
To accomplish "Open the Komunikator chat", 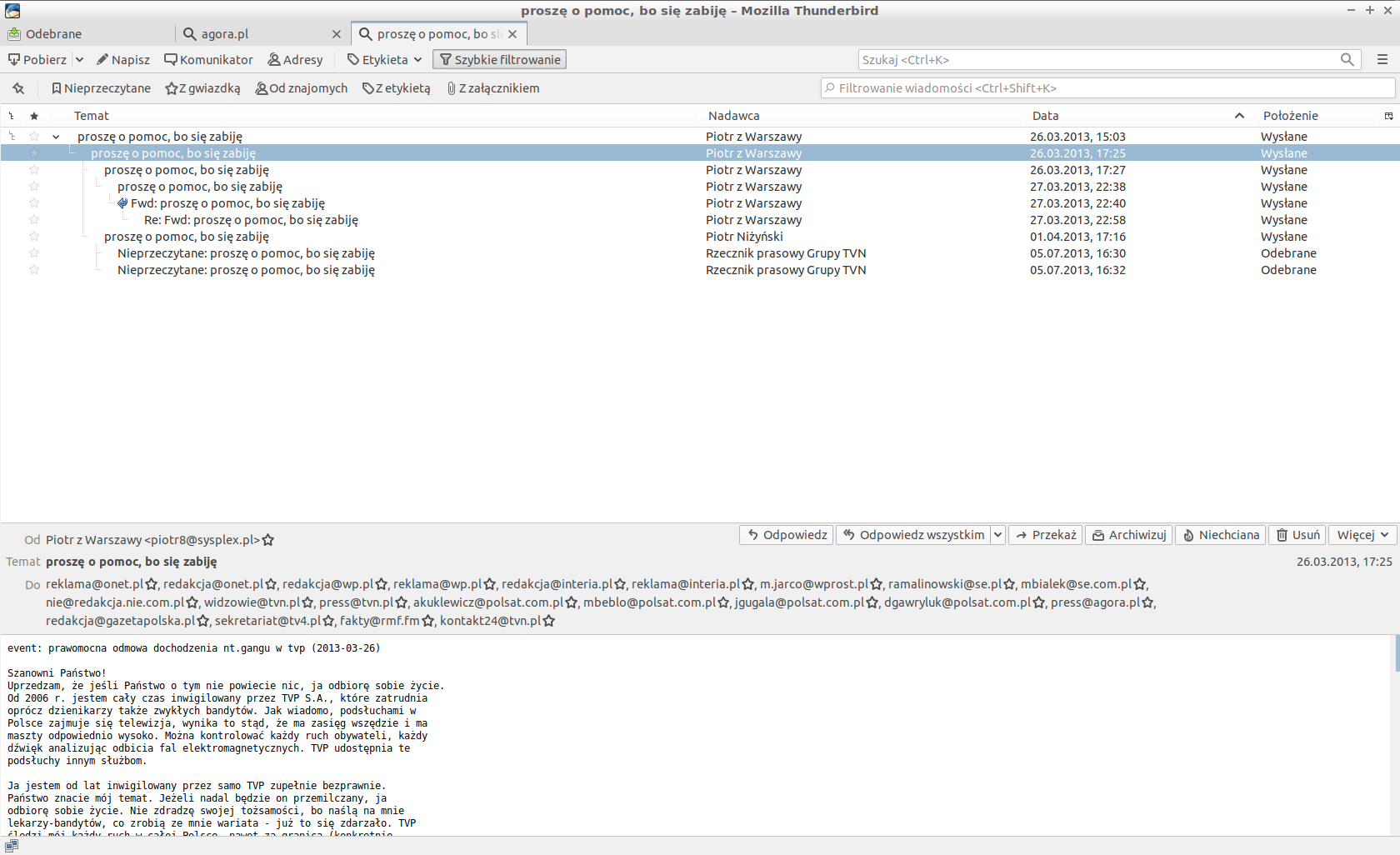I will [x=208, y=60].
